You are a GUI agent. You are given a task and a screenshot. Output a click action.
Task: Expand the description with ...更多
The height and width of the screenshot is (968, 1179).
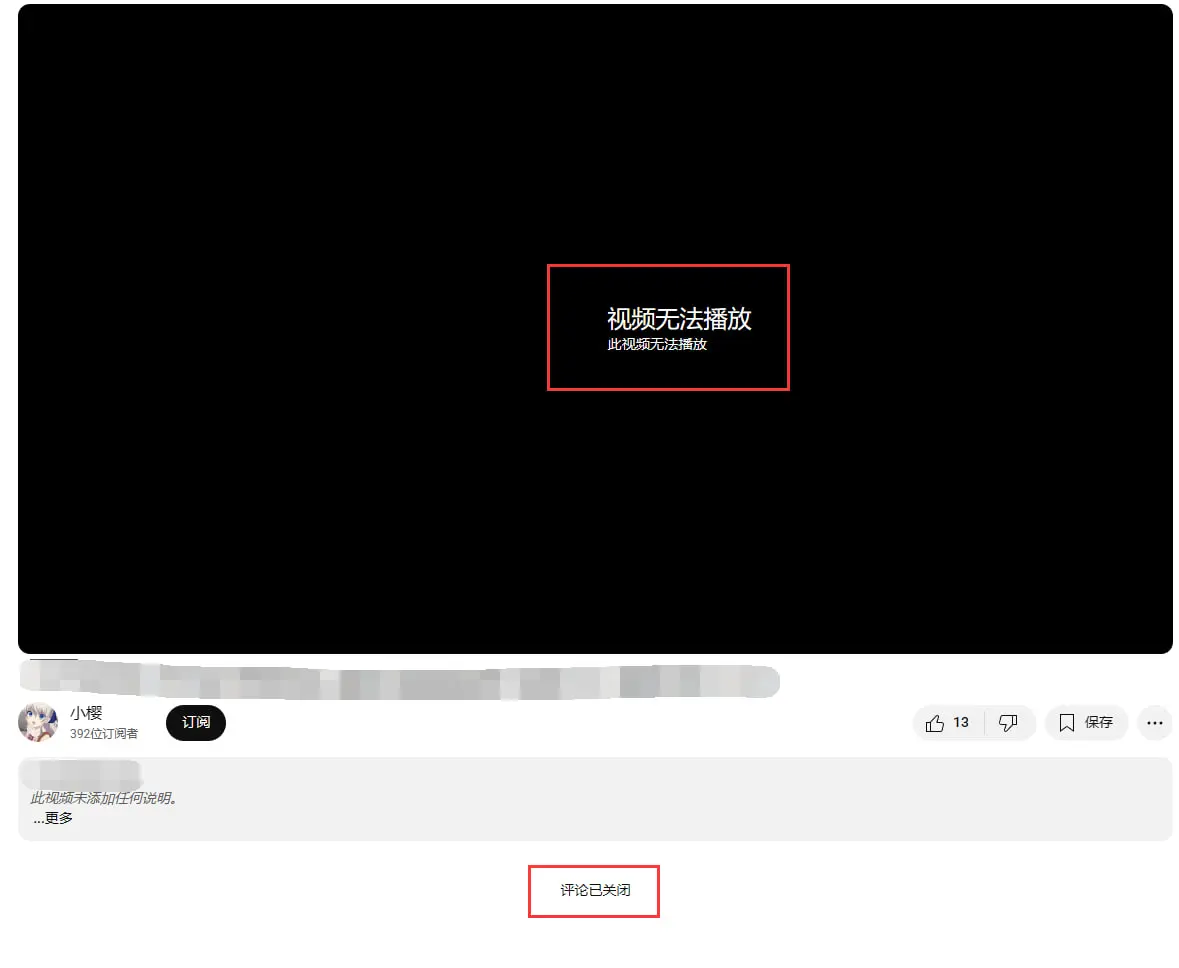(x=53, y=818)
